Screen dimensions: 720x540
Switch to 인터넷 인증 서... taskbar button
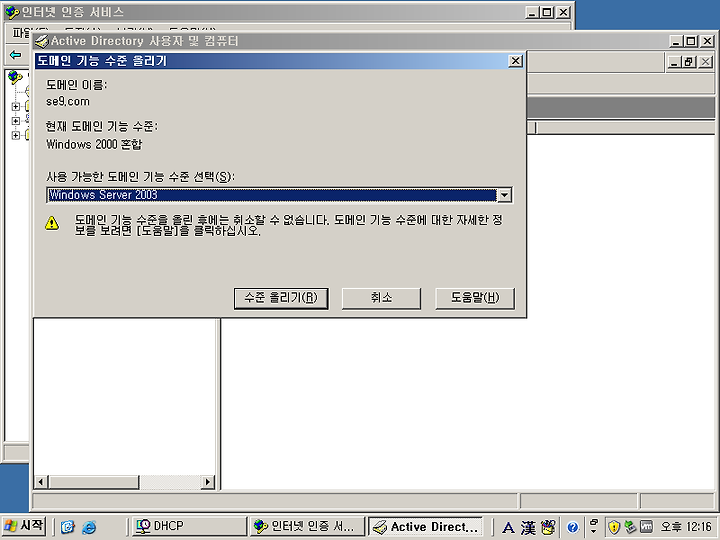[307, 526]
